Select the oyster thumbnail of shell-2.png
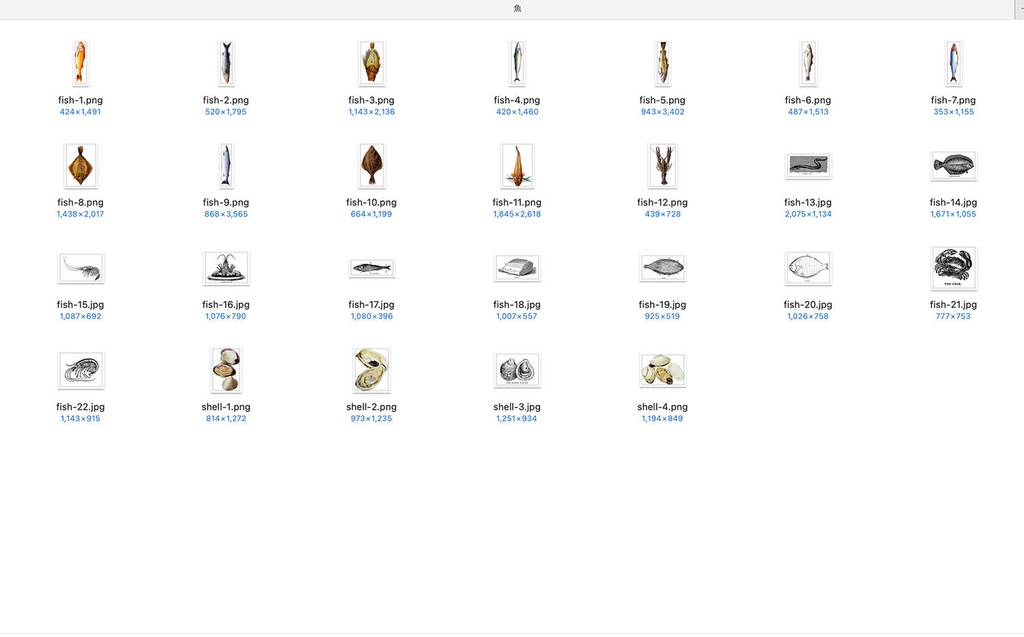1024x637 pixels. point(372,370)
